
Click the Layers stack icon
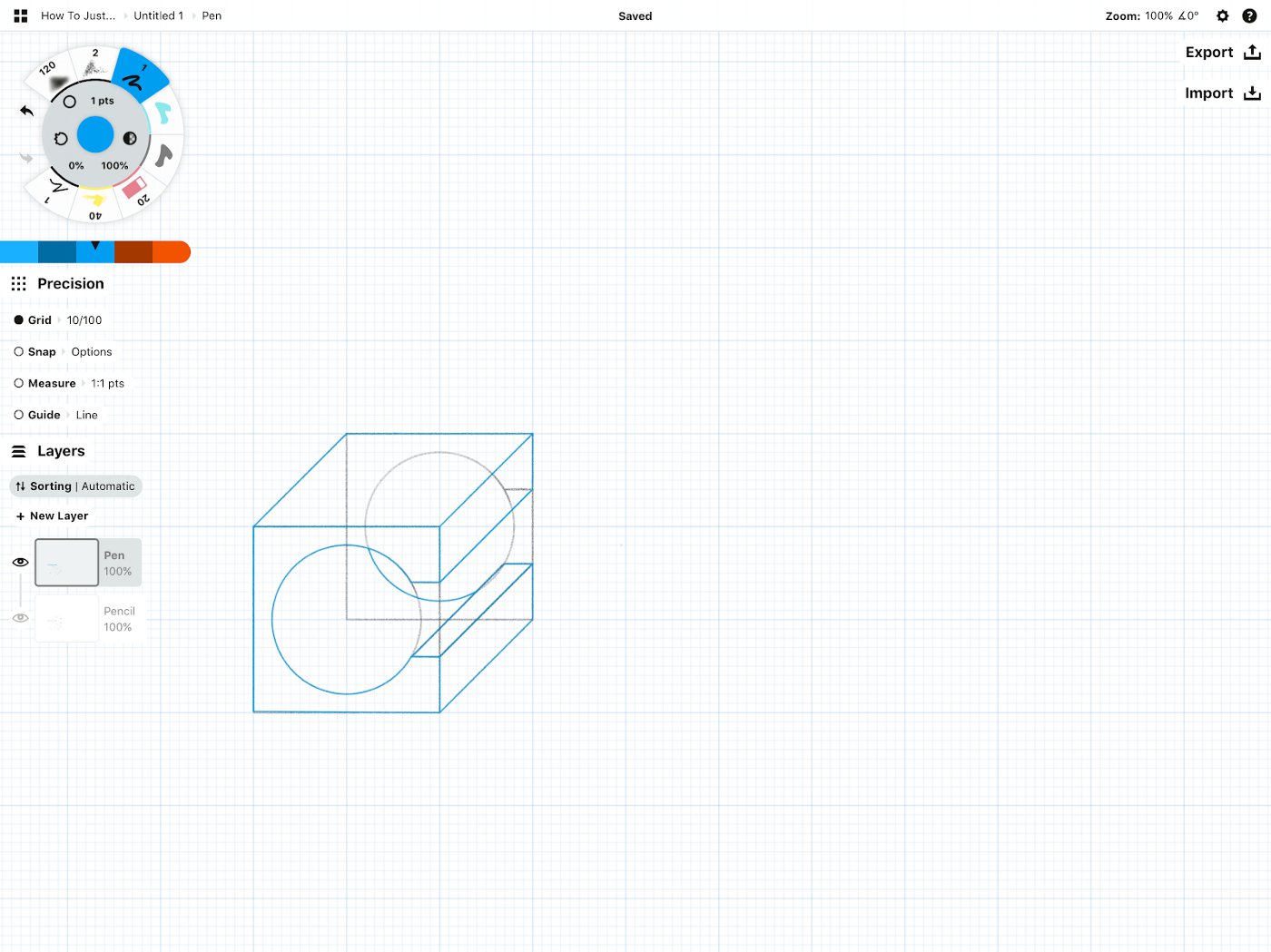click(18, 451)
